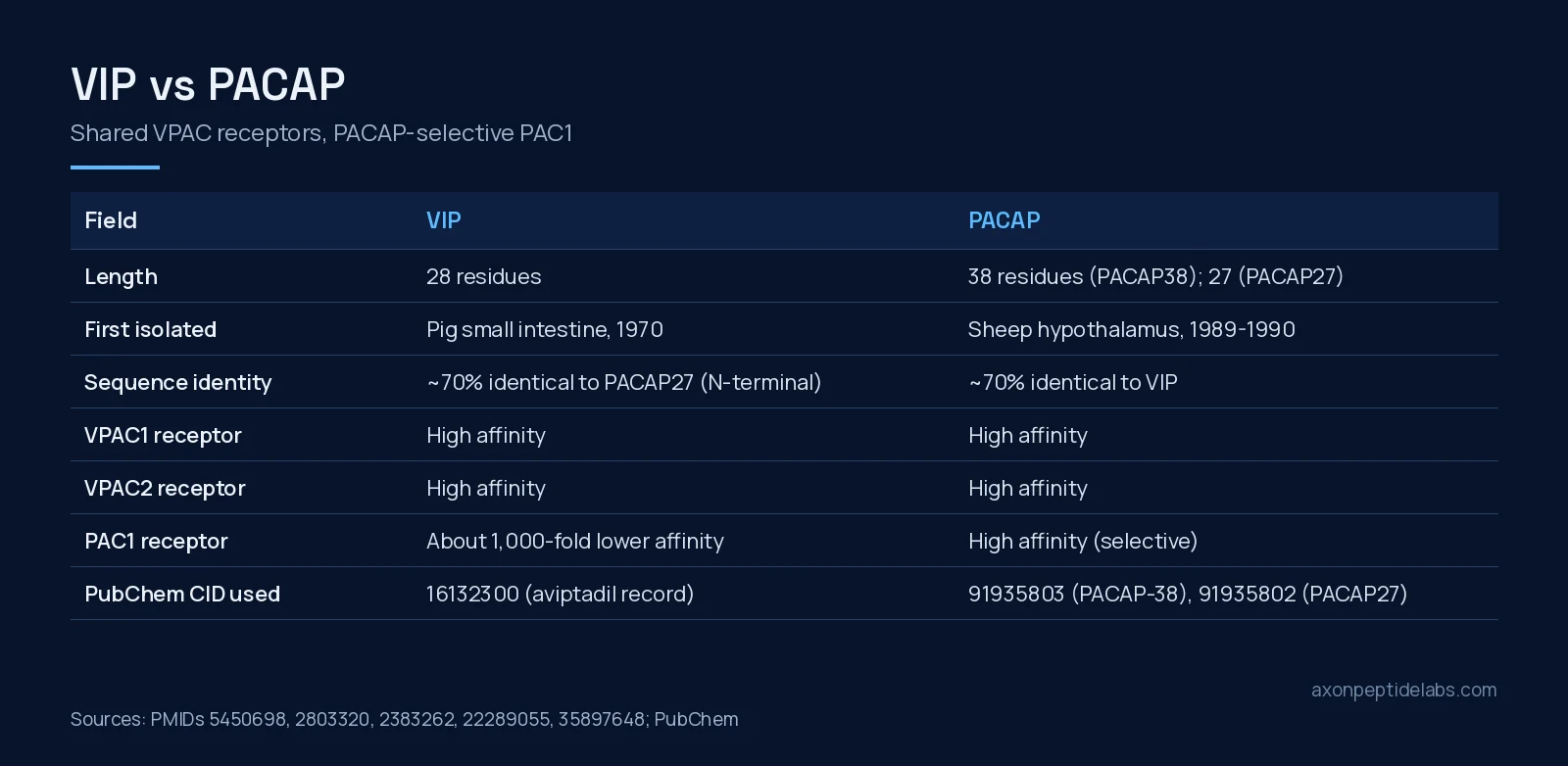Click VIP 'High affinity' in VPAC1 row
Screen dimensions: 1568x766
pos(486,436)
